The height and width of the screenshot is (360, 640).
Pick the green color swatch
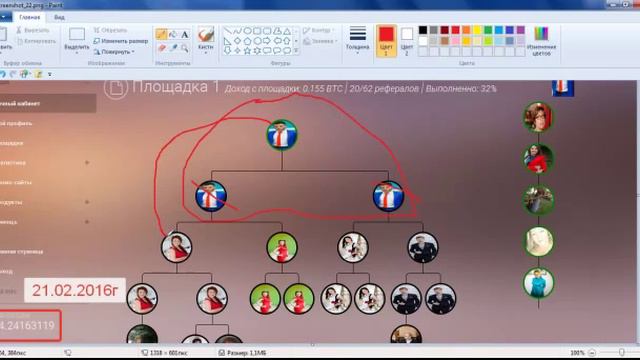(488, 30)
